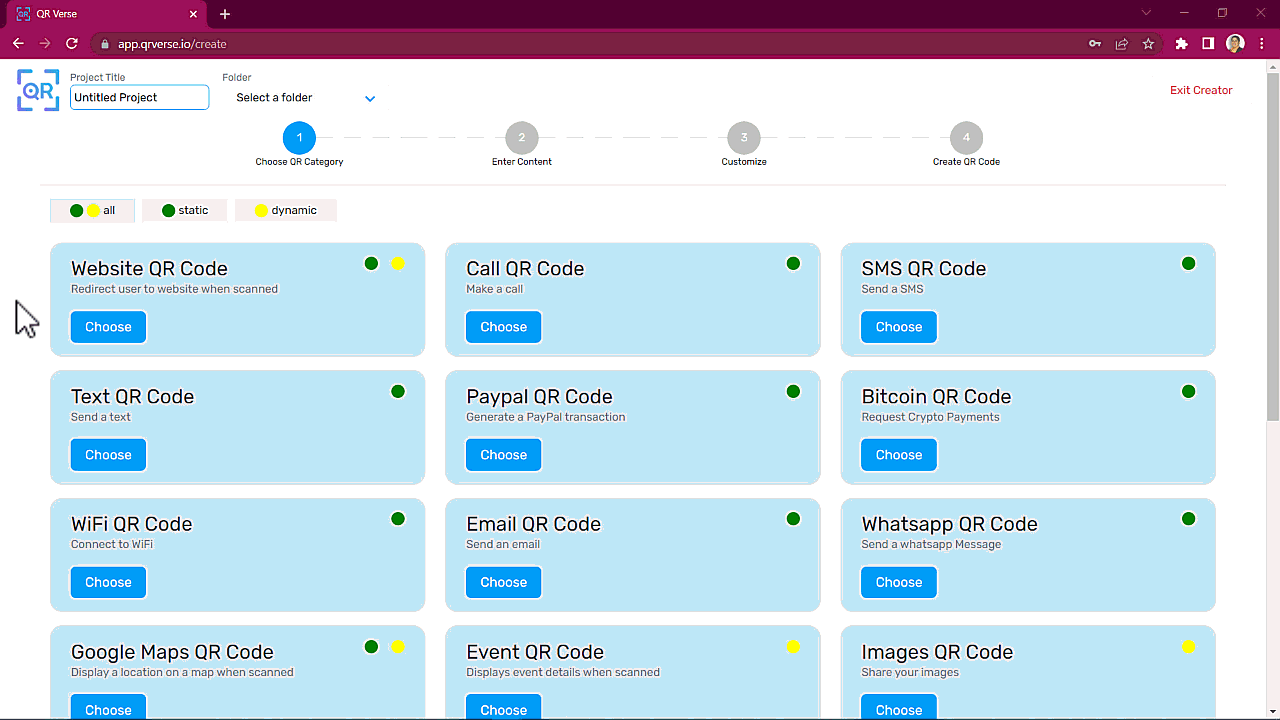Click green static dot on Website QR Code
This screenshot has width=1280, height=720.
coord(372,264)
